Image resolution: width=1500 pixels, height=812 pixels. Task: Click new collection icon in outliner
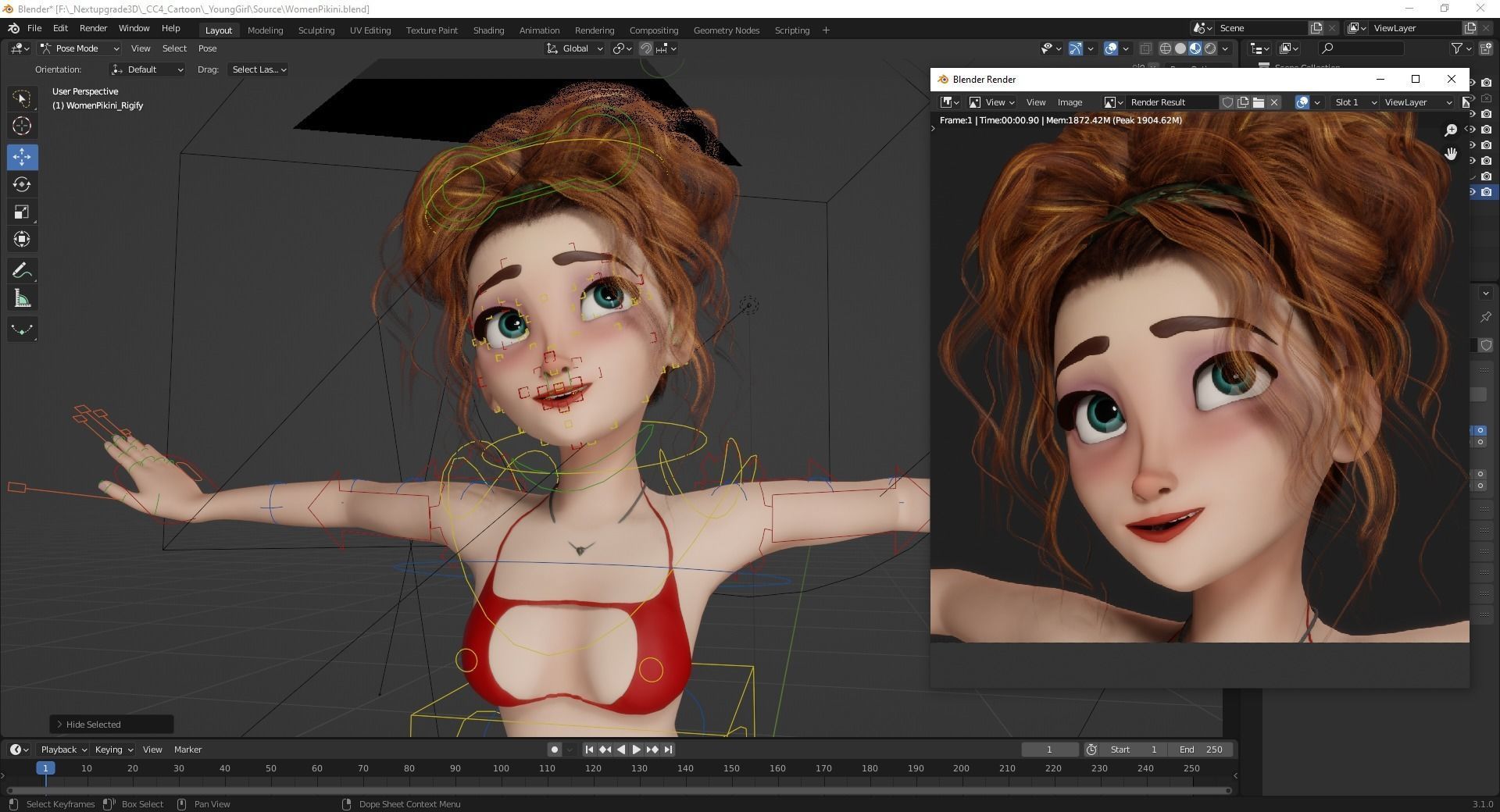point(1487,48)
